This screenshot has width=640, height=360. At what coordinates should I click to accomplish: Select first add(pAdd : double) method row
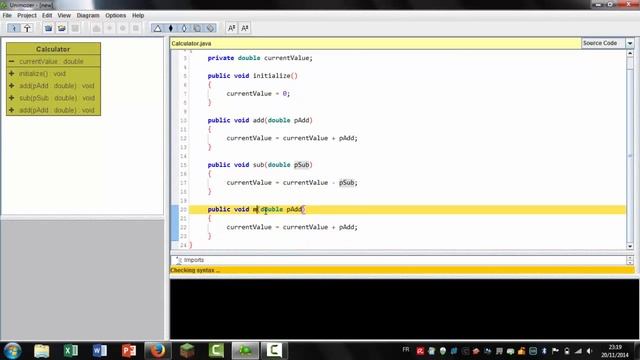pyautogui.click(x=53, y=86)
